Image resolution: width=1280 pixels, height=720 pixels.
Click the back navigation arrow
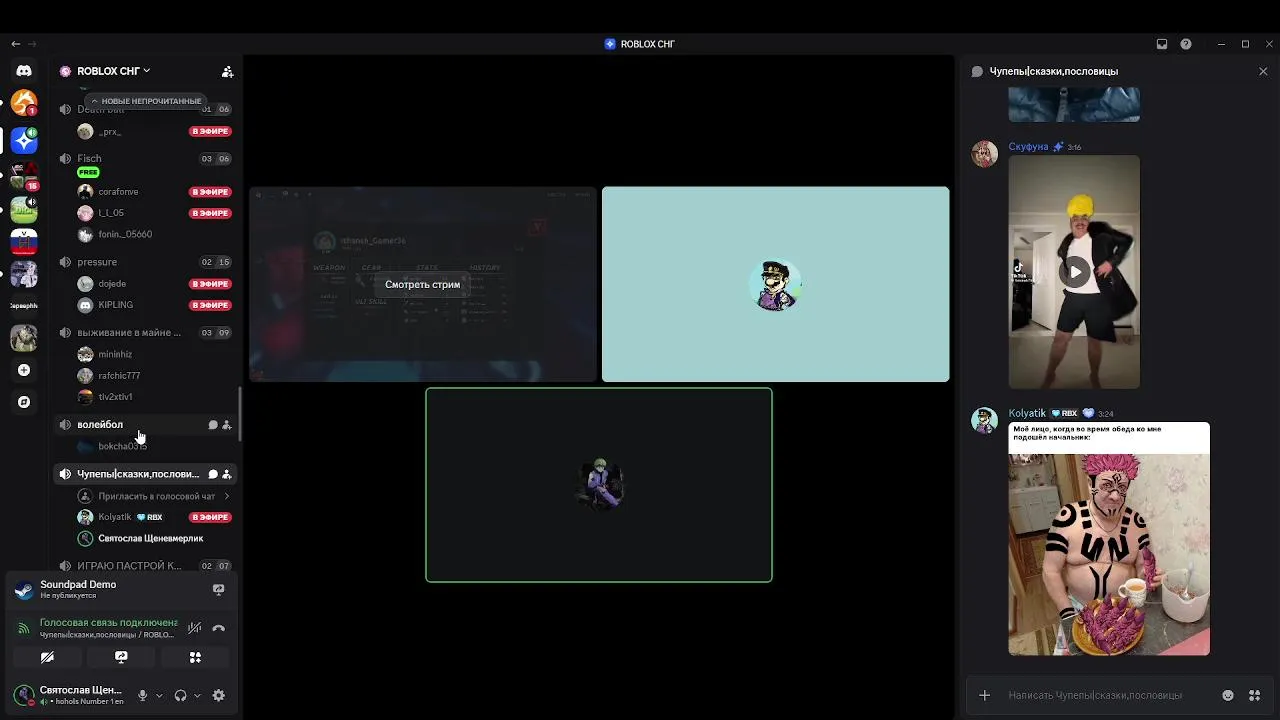click(x=15, y=44)
